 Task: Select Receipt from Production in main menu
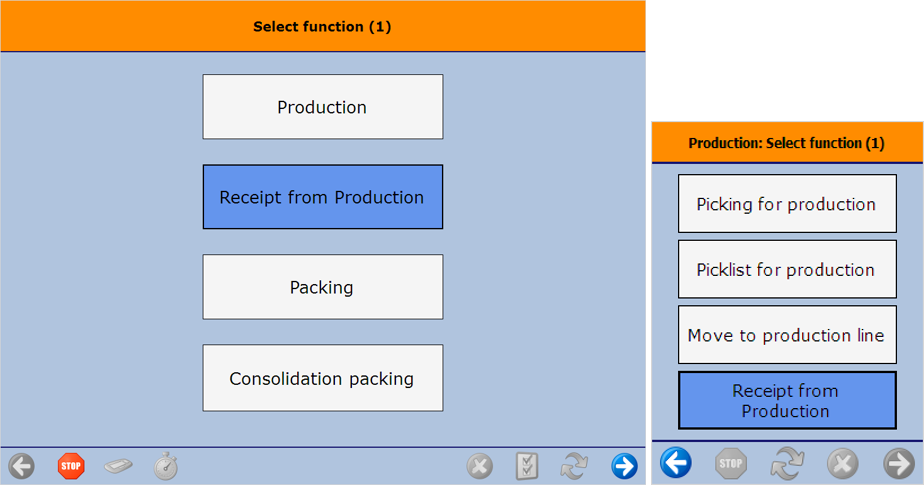(x=322, y=197)
